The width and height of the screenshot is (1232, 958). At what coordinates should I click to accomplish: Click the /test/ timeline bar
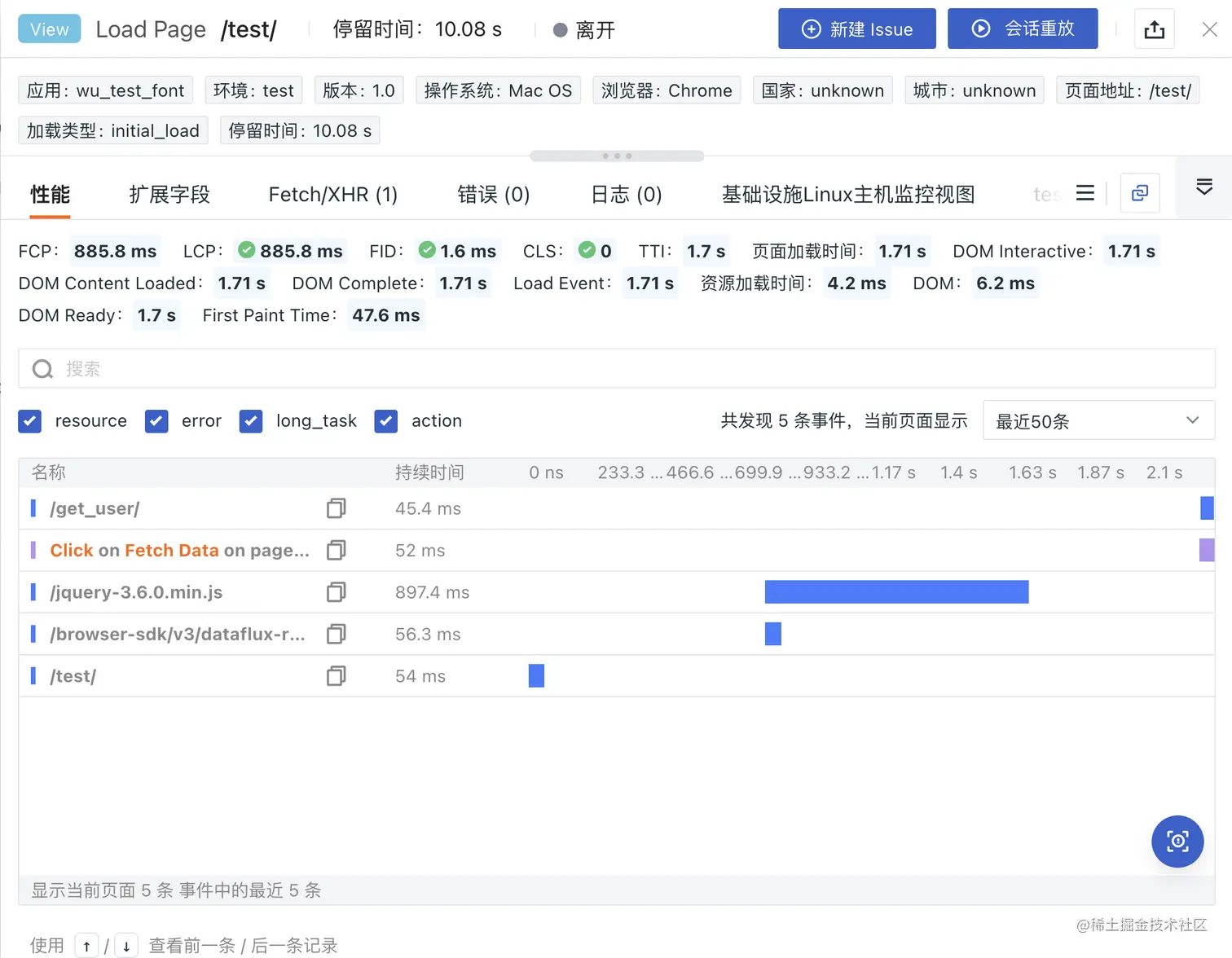(536, 676)
